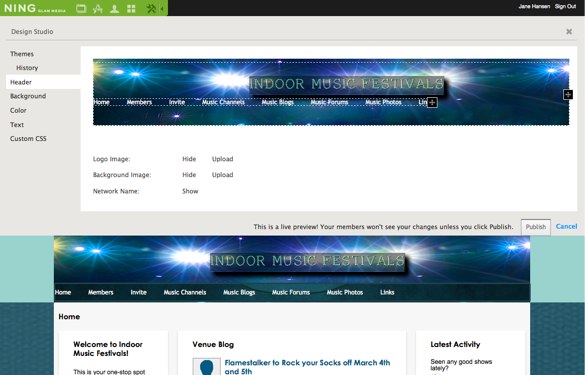Select Header in Design Studio sidebar
This screenshot has width=585, height=375.
click(x=43, y=82)
